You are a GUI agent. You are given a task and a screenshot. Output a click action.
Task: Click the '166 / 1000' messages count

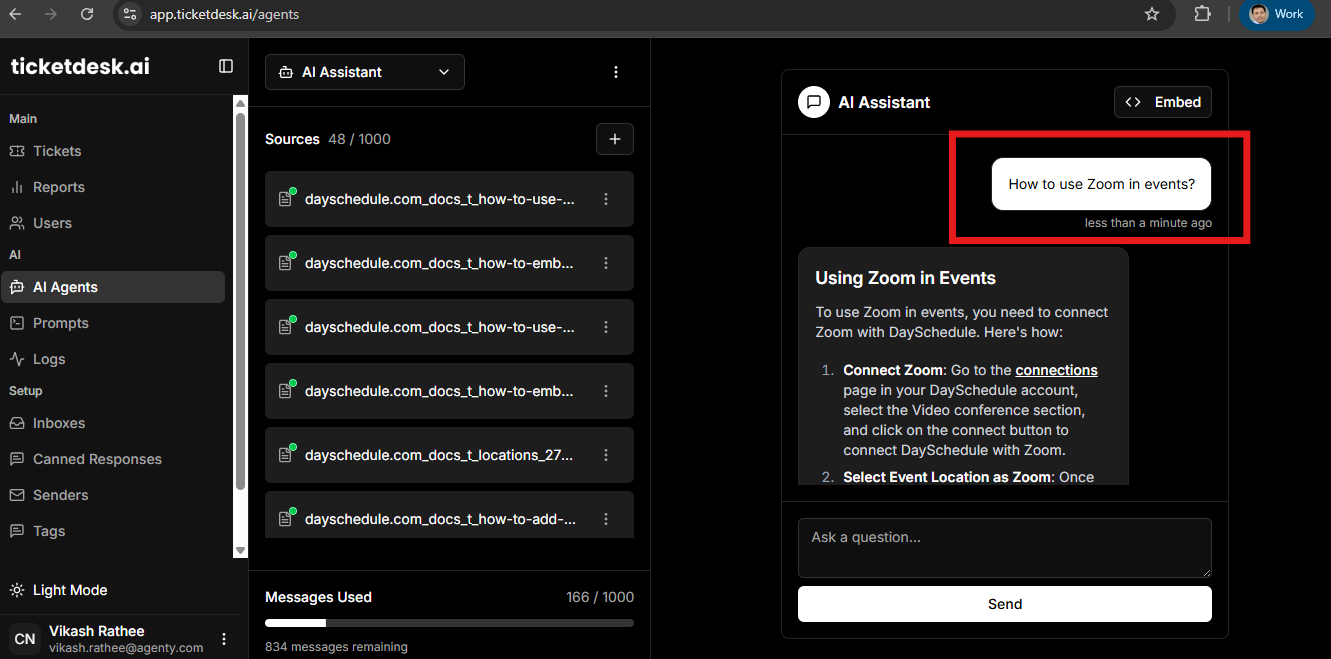(x=600, y=597)
